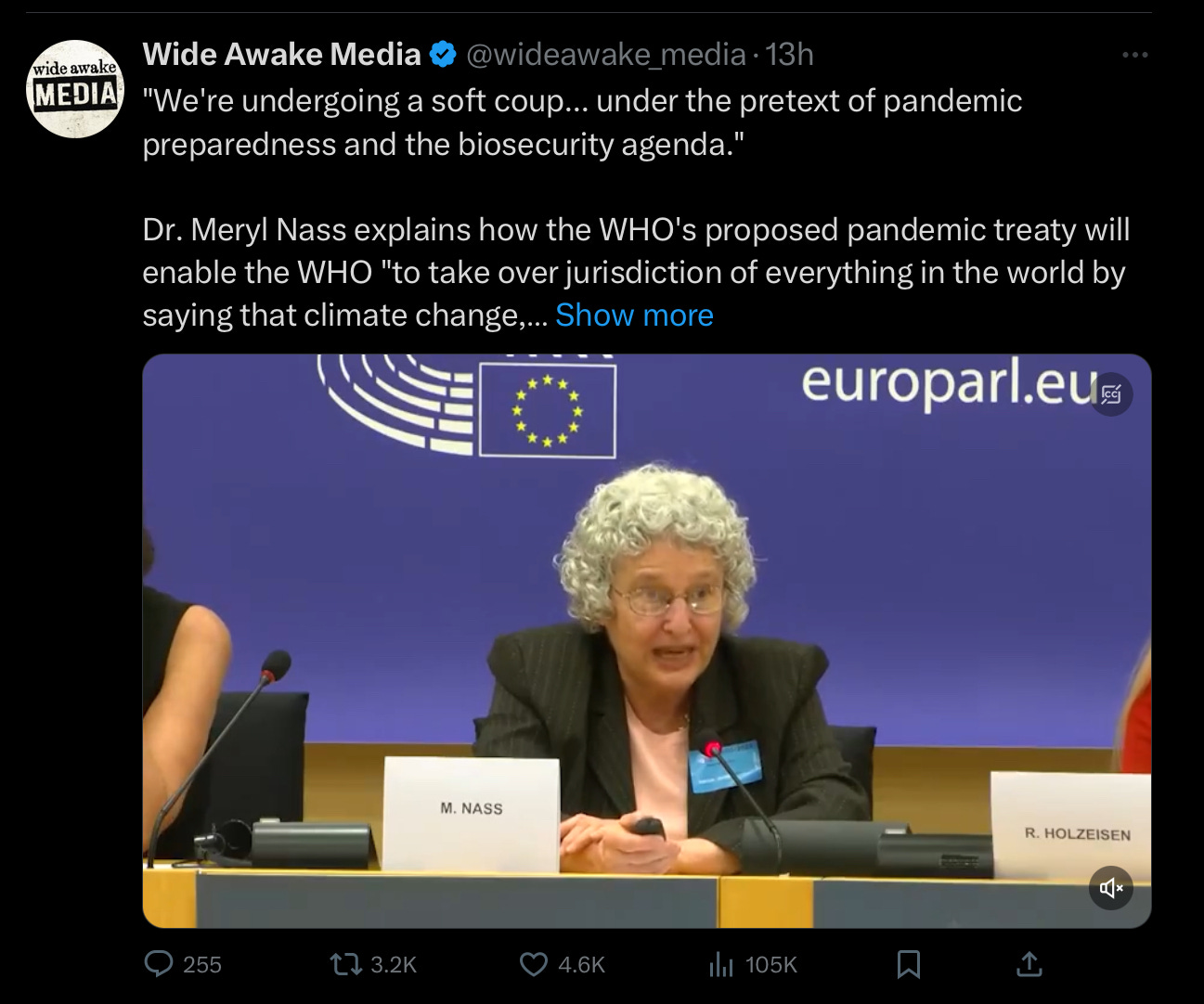
Task: Click the 3.2K repost count
Action: pyautogui.click(x=394, y=965)
